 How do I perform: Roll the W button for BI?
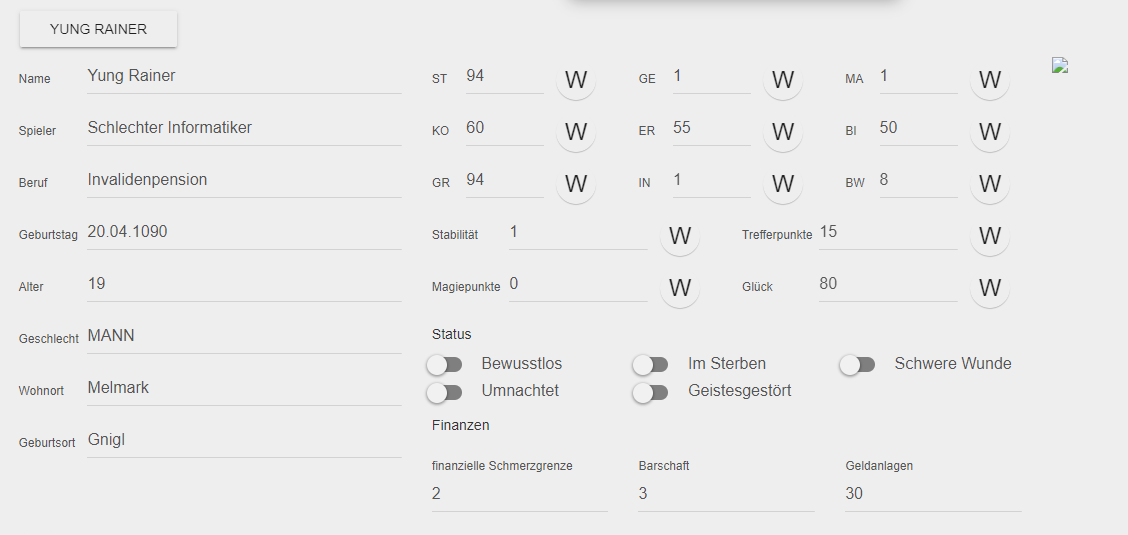tap(990, 132)
